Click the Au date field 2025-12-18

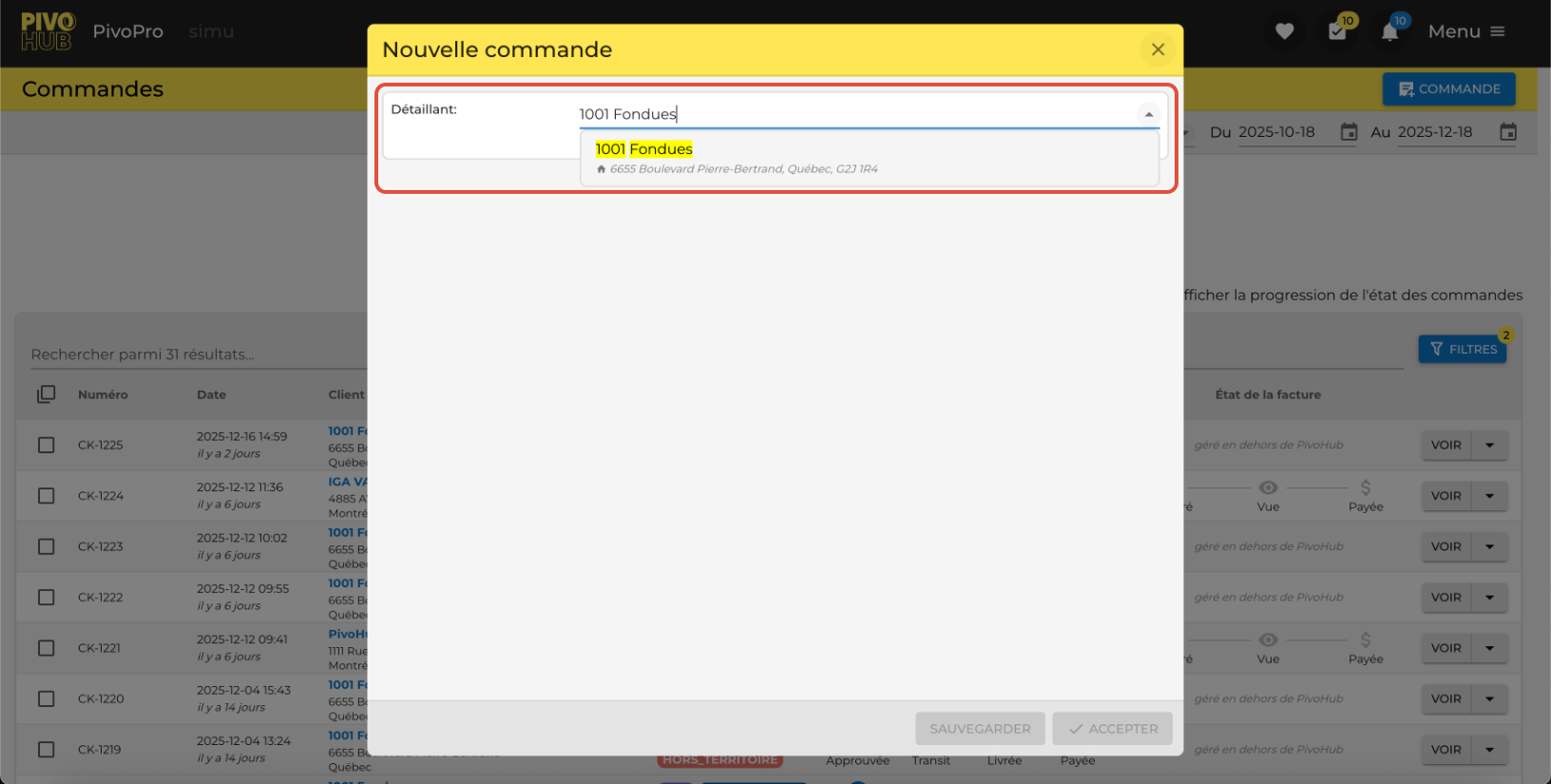coord(1435,132)
